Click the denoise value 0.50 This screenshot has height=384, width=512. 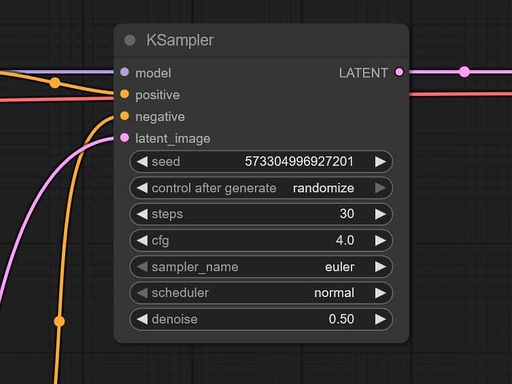(x=341, y=319)
